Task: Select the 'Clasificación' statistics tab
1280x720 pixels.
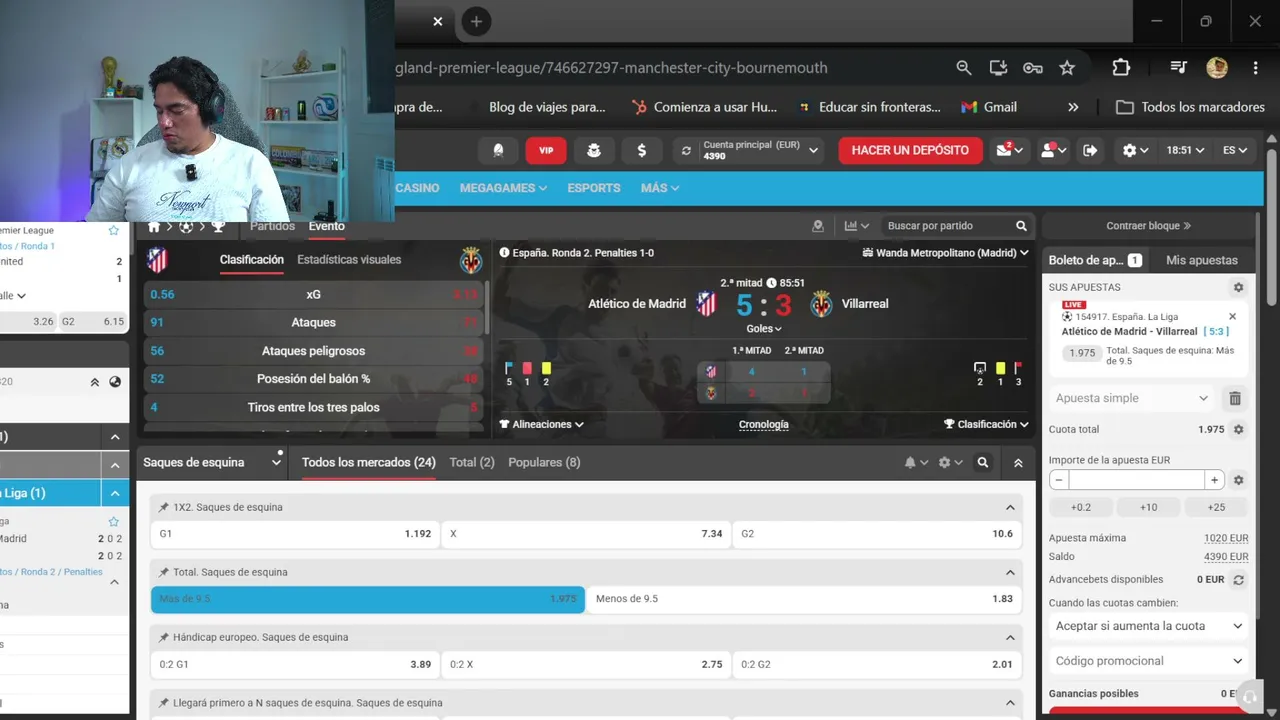Action: coord(252,259)
